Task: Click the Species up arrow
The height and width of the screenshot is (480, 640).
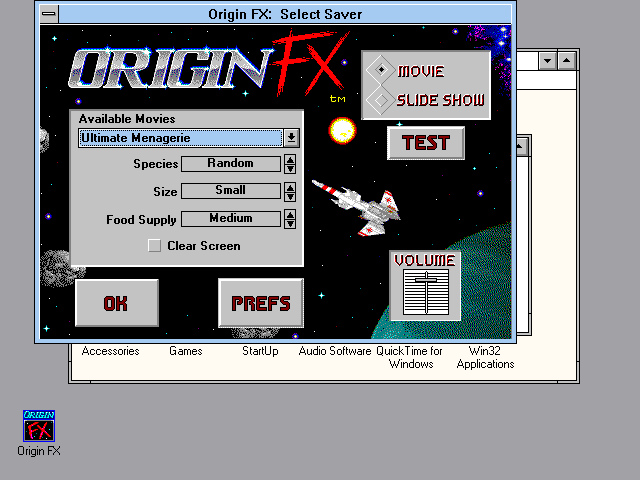Action: (290, 159)
